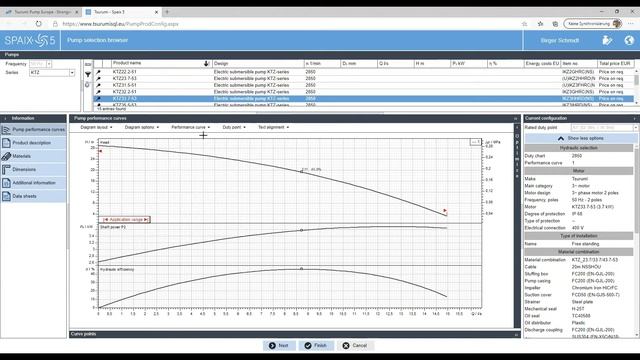
Task: Close the Tsurumi Pump Europe tab
Action: pos(77,12)
